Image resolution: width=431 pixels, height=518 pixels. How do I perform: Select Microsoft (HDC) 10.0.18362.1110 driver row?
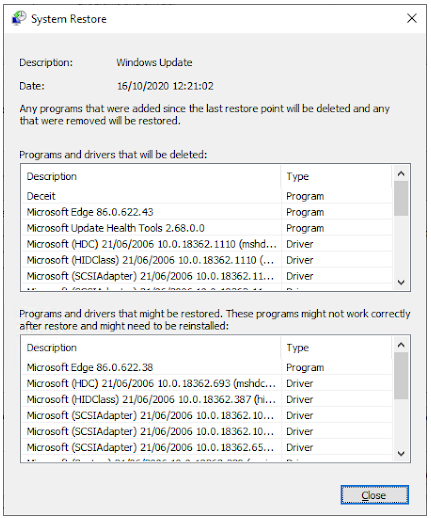coord(207,244)
